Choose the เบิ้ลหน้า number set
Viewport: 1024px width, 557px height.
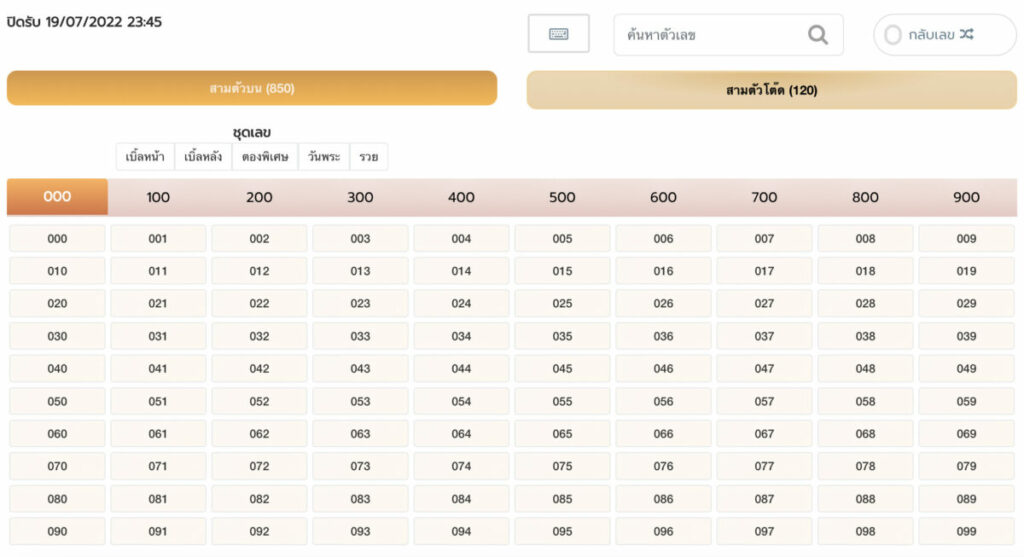(146, 157)
